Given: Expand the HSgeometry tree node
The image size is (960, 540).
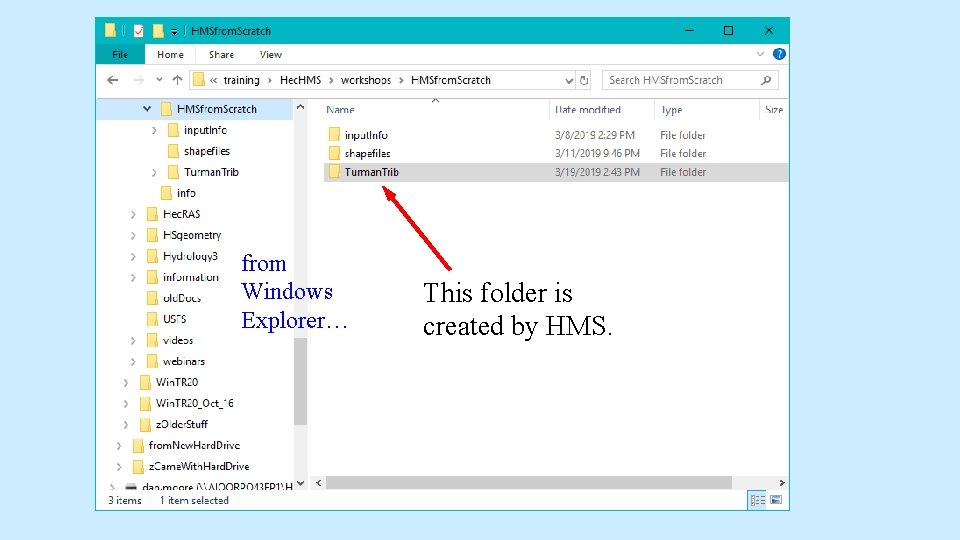Looking at the screenshot, I should pyautogui.click(x=133, y=235).
